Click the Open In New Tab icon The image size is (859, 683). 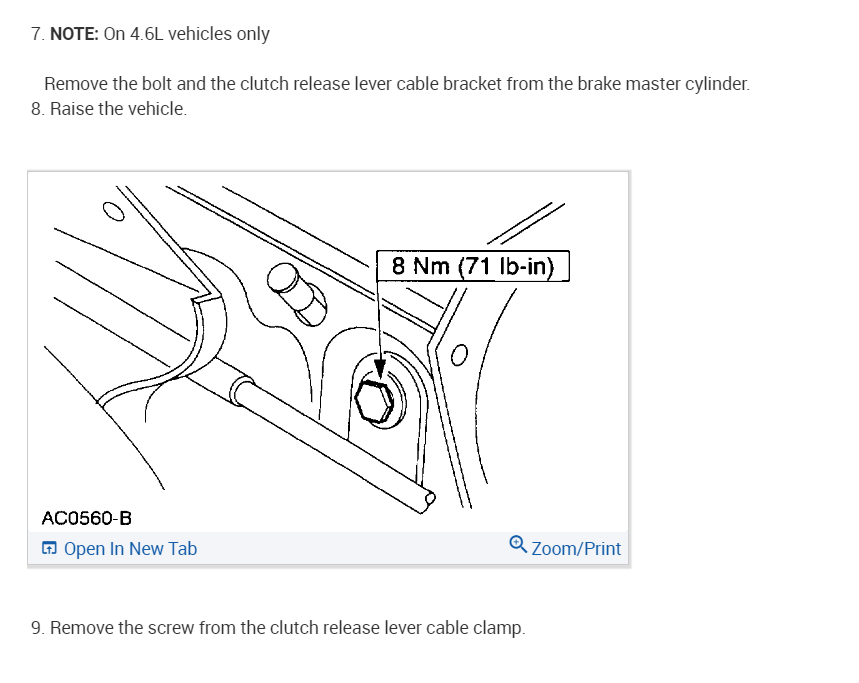[49, 548]
